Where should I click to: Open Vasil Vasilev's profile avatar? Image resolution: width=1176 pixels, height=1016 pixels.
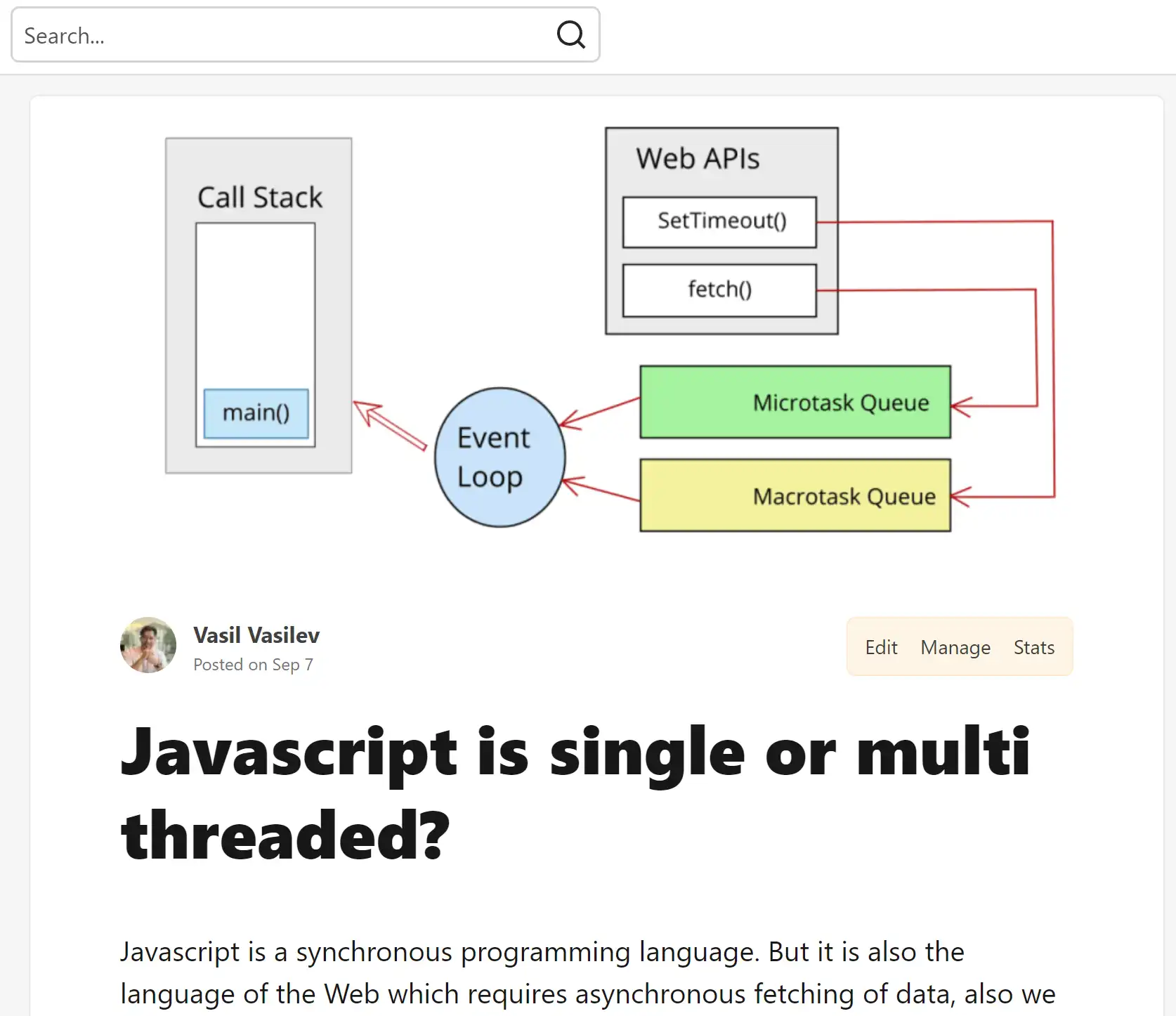[148, 645]
